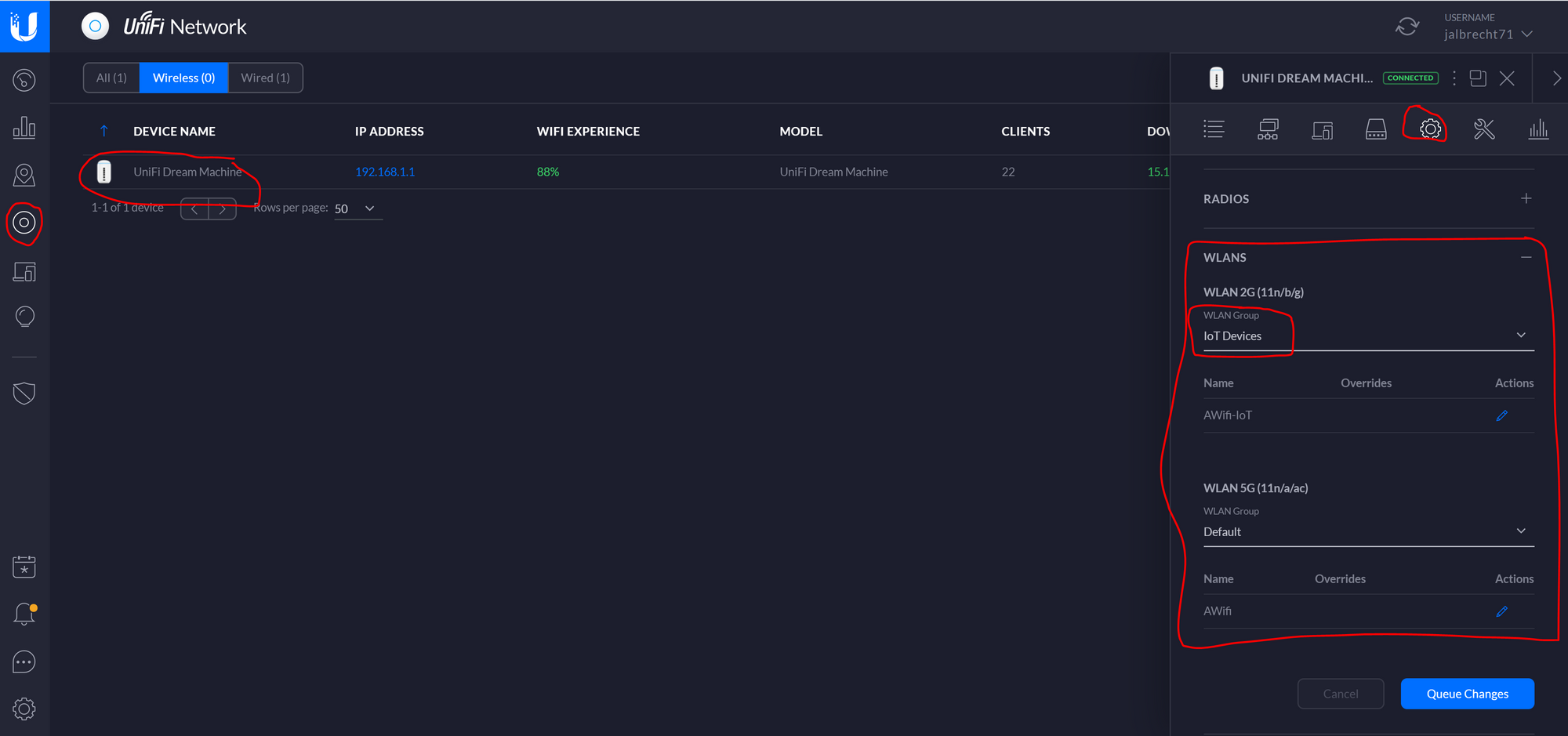
Task: Select the Wireless (0) devices tab
Action: [x=183, y=78]
